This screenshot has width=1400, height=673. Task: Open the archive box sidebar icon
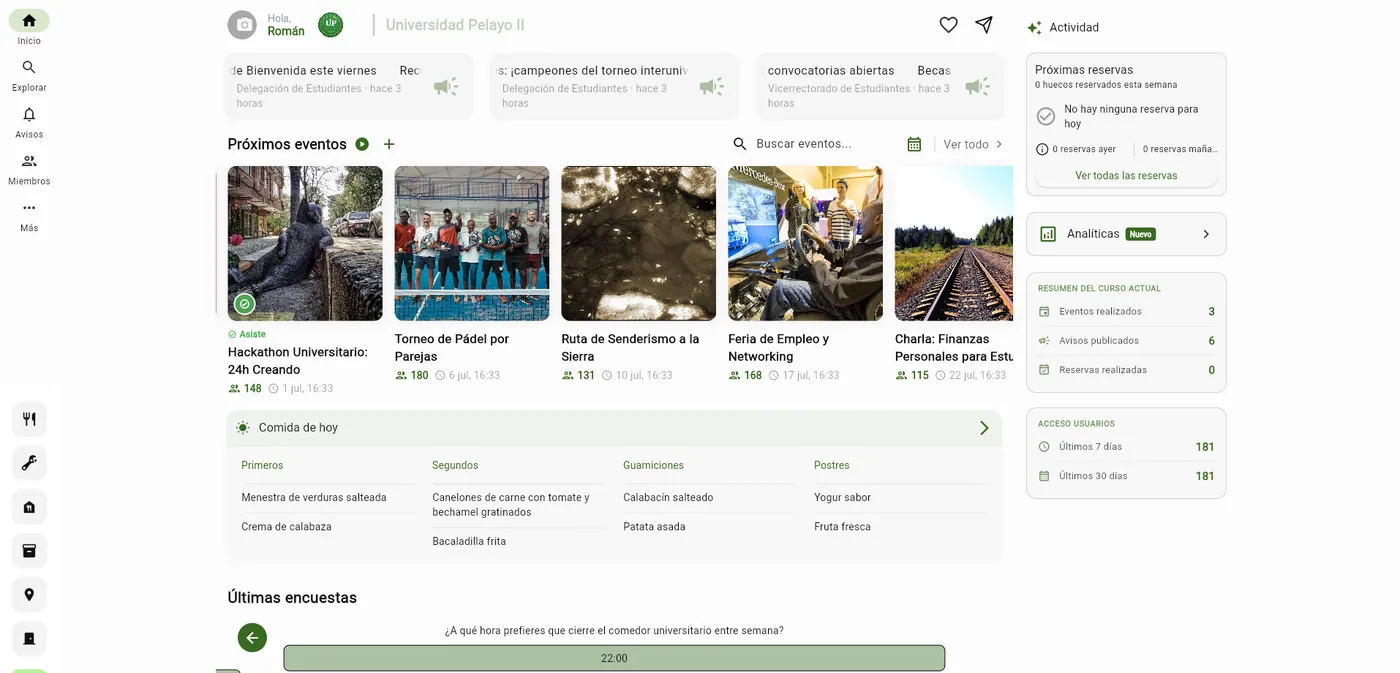point(29,551)
